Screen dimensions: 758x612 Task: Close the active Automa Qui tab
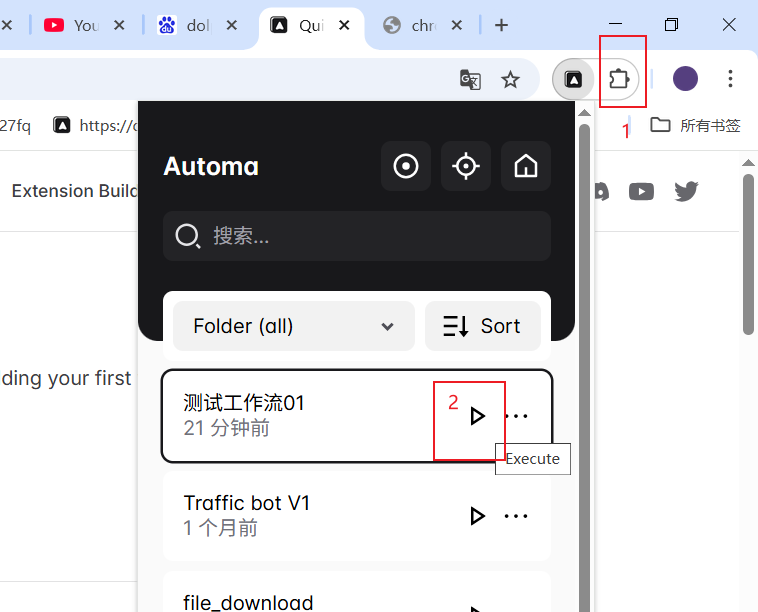pos(344,25)
